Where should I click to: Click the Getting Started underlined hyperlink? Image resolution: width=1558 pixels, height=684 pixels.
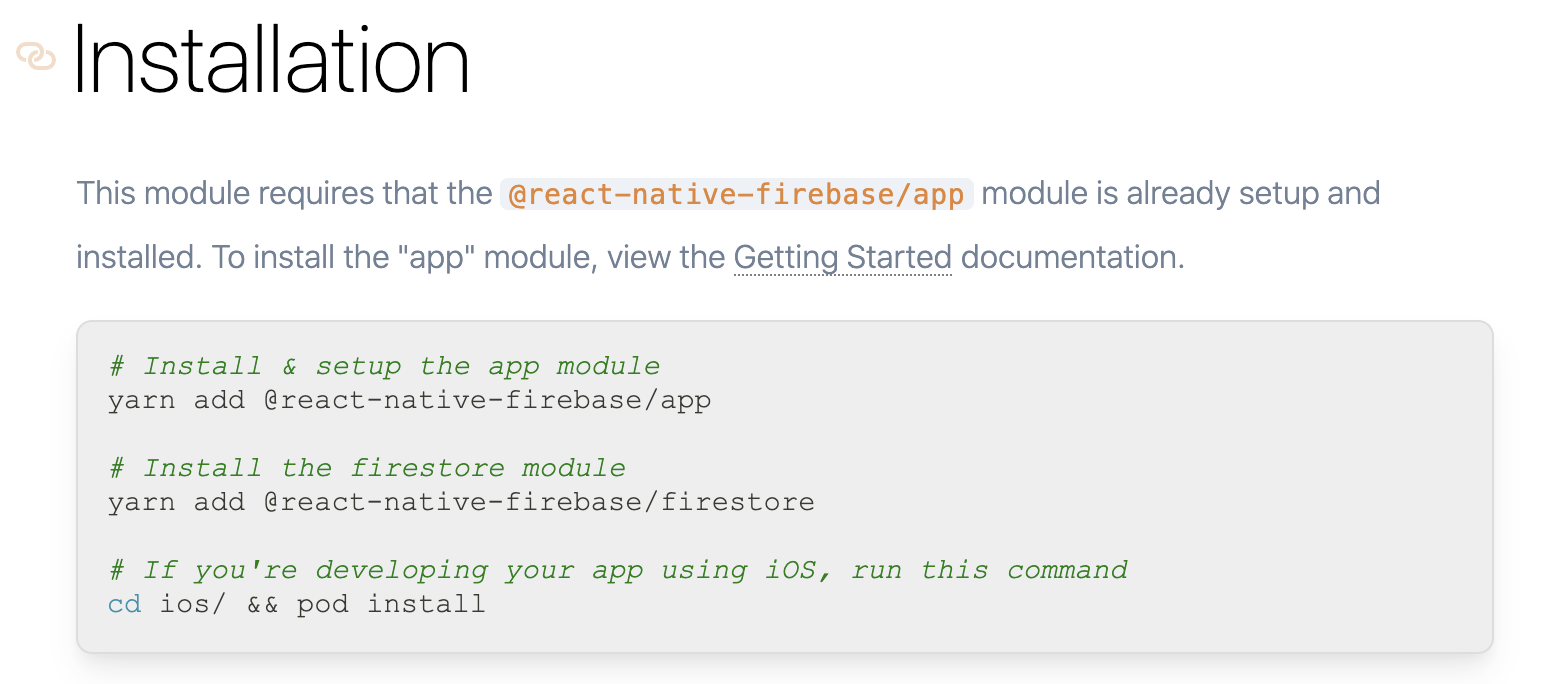click(841, 257)
